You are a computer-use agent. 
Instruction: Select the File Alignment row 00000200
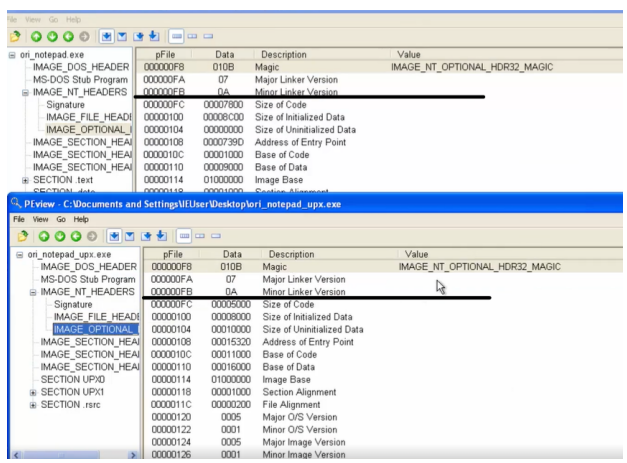pyautogui.click(x=383, y=405)
